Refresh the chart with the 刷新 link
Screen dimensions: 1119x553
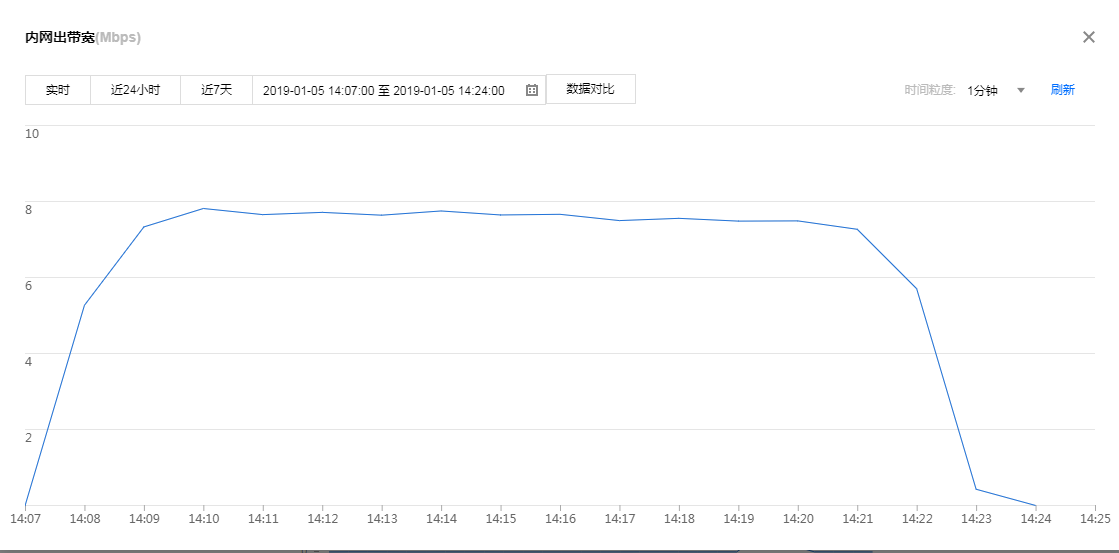click(x=1062, y=90)
